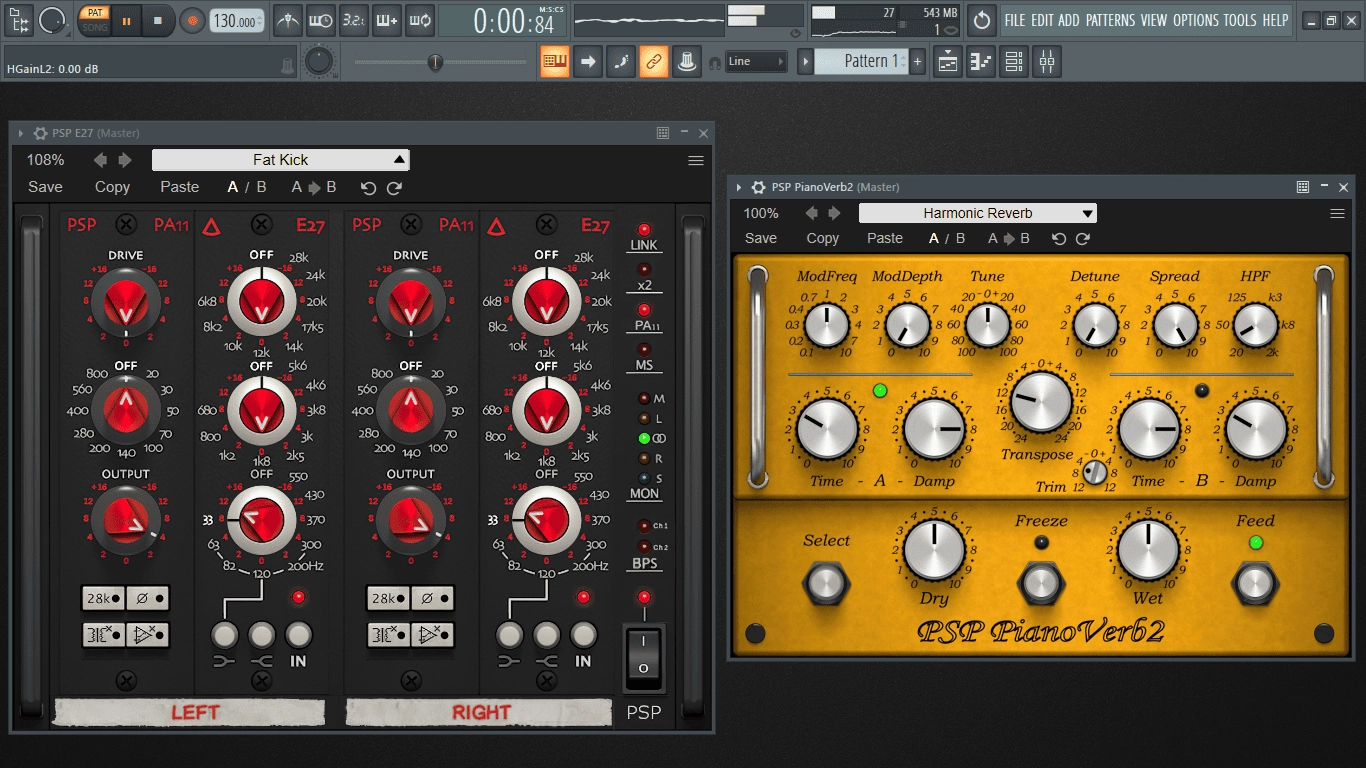Screen dimensions: 1366x768
Task: Toggle typing keyboard to piano icon
Action: coord(555,62)
